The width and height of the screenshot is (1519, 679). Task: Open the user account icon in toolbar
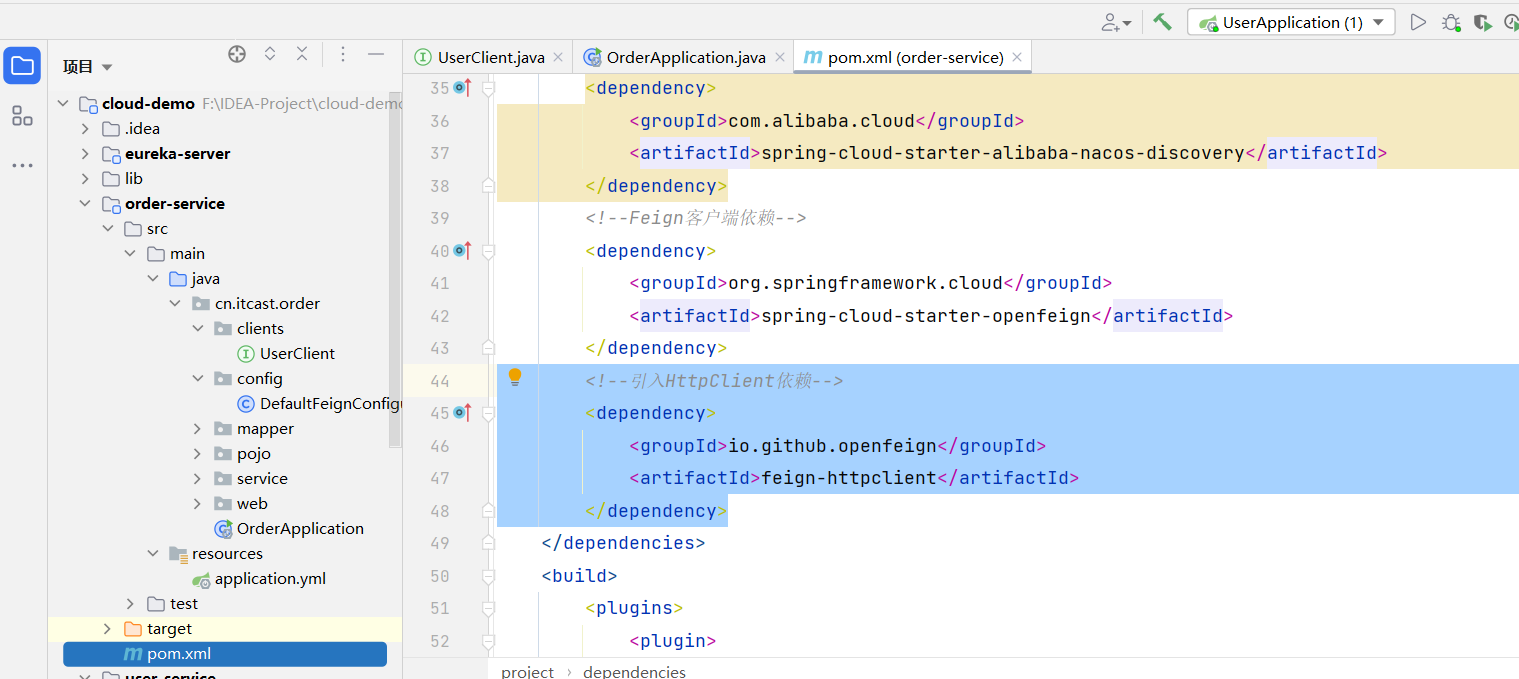(1116, 22)
